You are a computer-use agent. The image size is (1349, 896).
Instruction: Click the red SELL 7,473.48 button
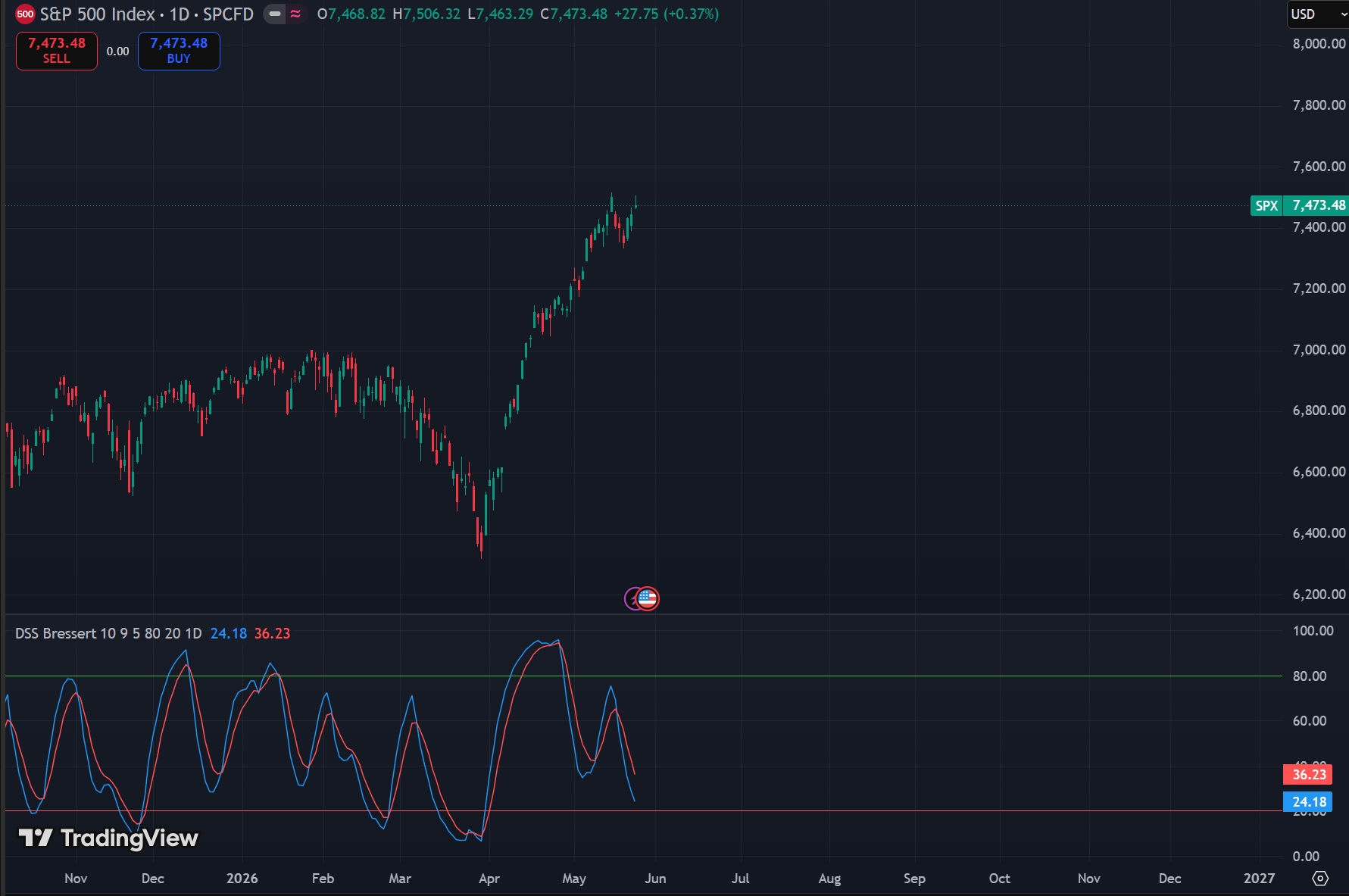pos(57,51)
